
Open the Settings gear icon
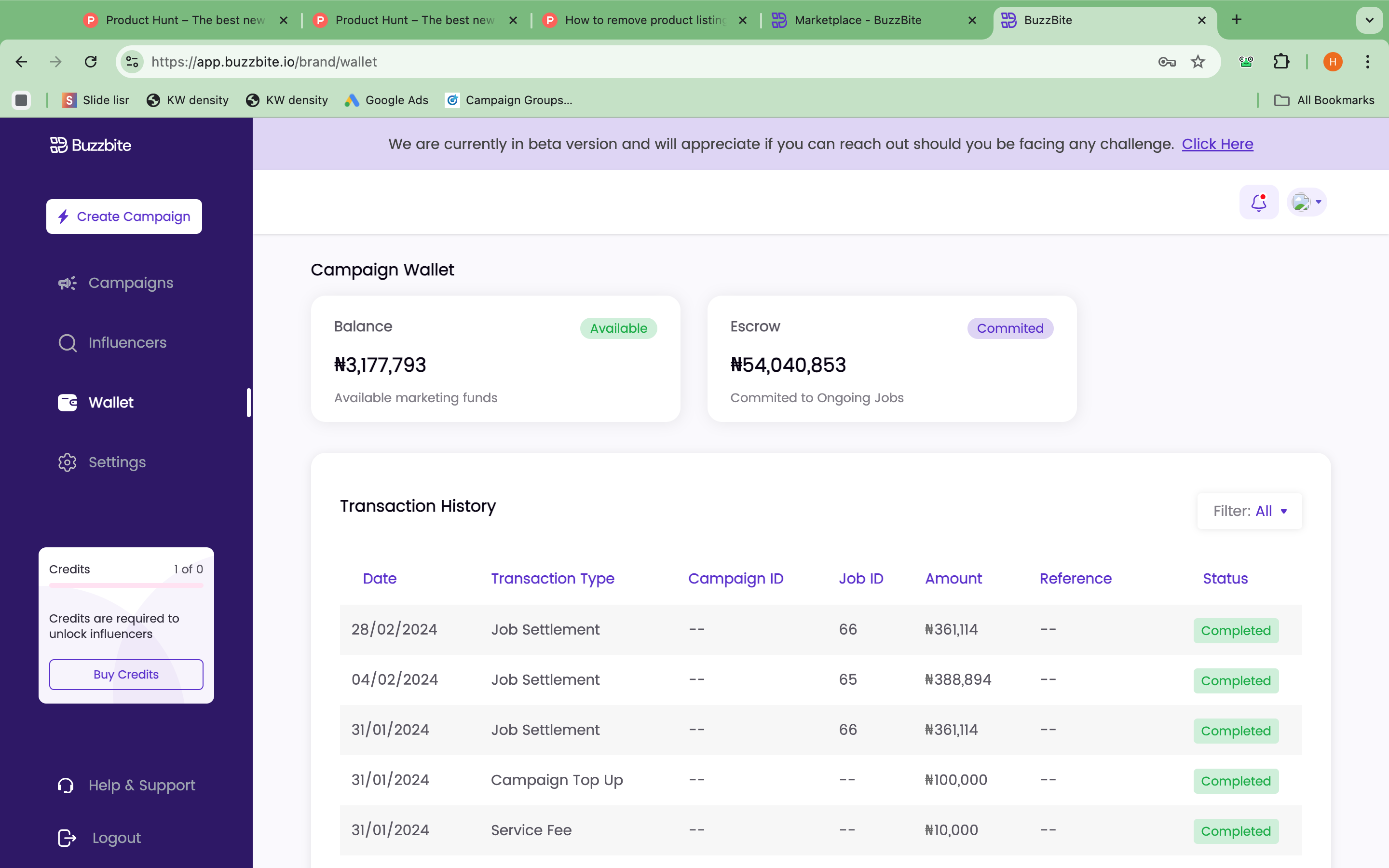tap(67, 462)
